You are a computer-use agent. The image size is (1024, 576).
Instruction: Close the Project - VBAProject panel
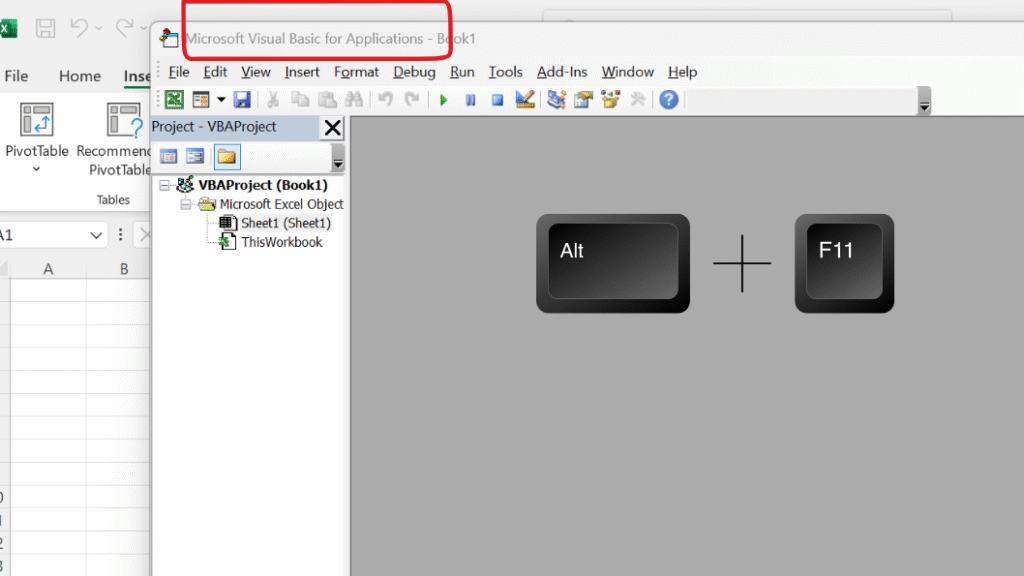coord(332,127)
